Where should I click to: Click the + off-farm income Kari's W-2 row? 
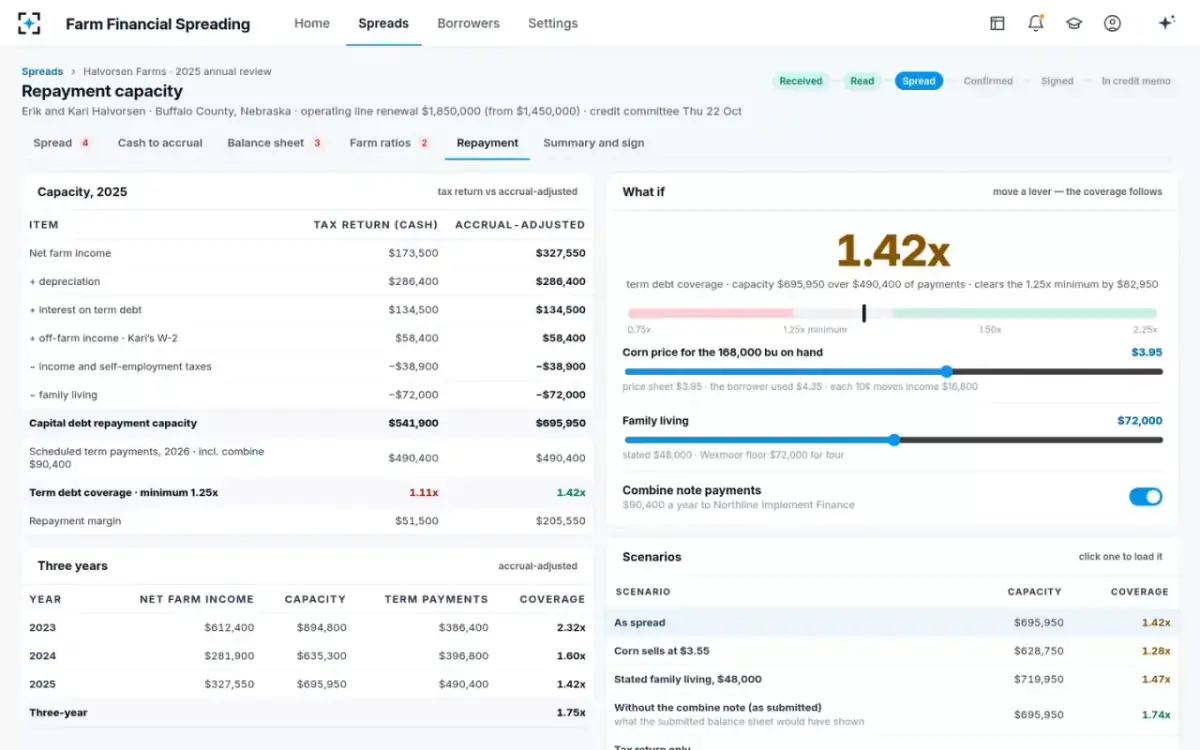(x=308, y=338)
